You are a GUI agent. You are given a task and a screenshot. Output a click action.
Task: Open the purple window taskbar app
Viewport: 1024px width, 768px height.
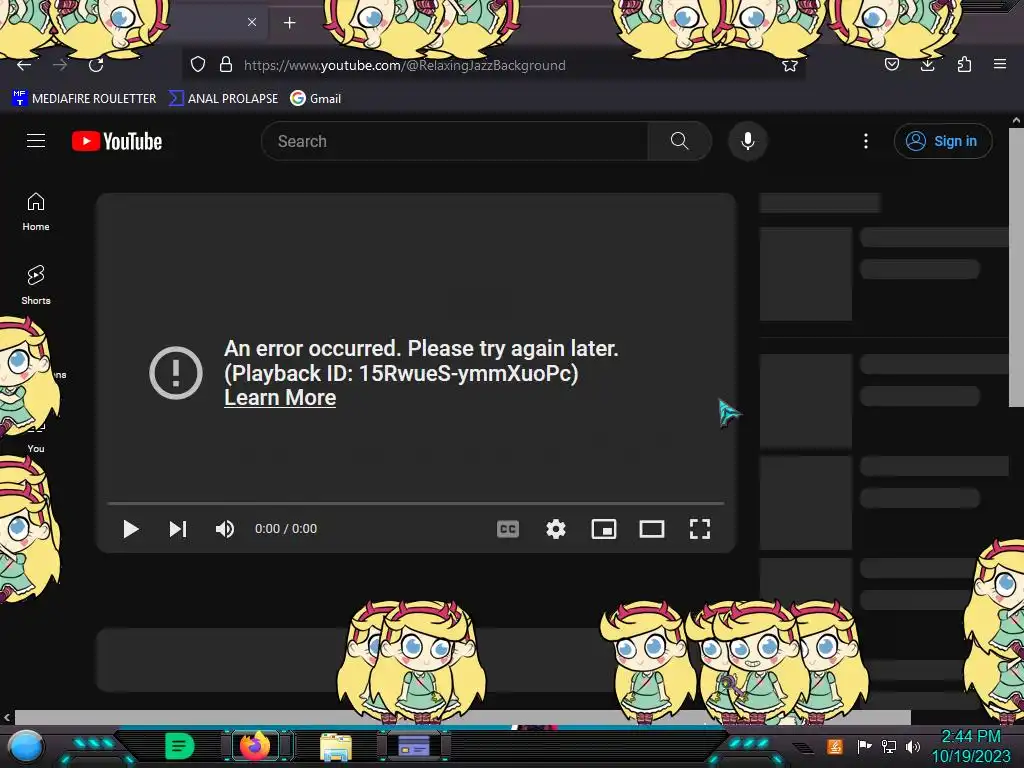tap(413, 745)
